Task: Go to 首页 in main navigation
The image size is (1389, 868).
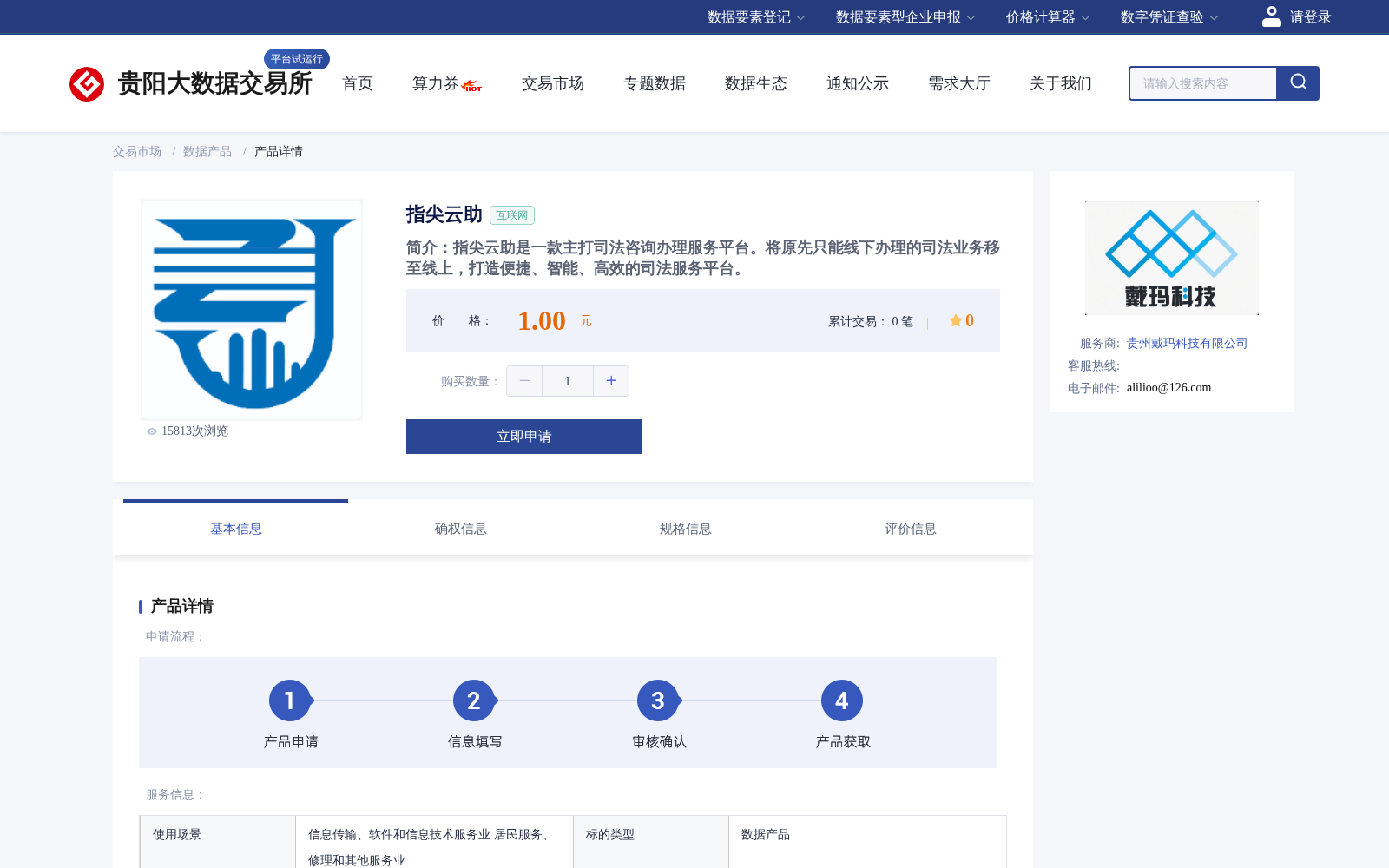Action: [x=358, y=83]
